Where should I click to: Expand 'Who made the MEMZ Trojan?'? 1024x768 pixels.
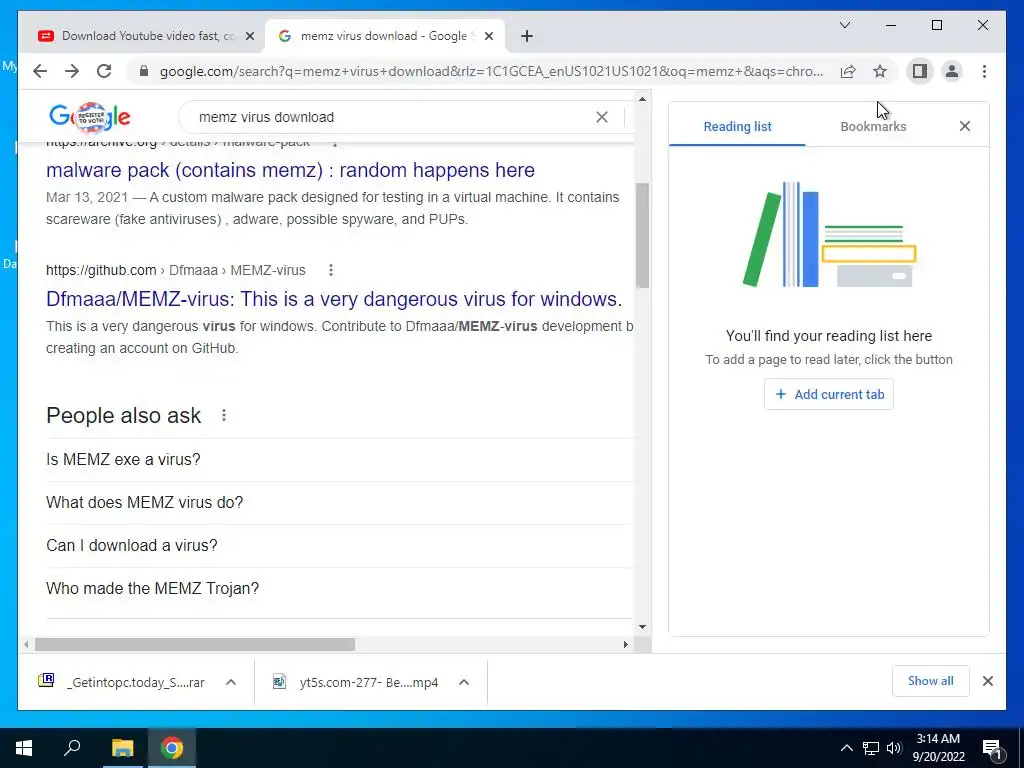coord(340,589)
